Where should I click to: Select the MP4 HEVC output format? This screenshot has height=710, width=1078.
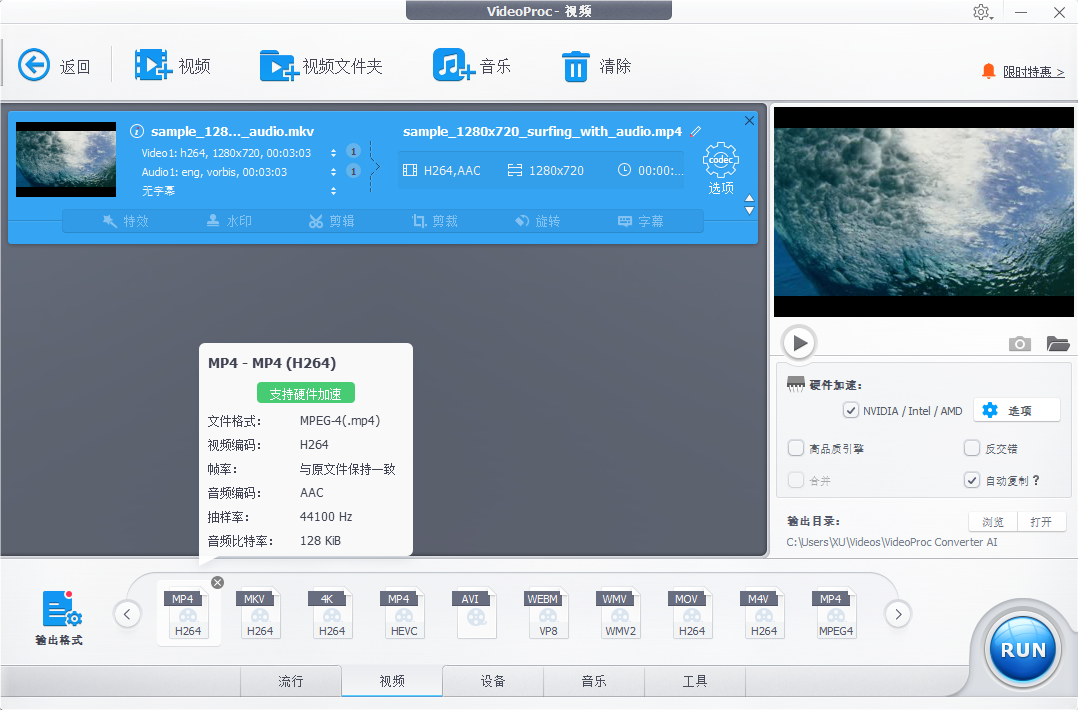click(403, 613)
